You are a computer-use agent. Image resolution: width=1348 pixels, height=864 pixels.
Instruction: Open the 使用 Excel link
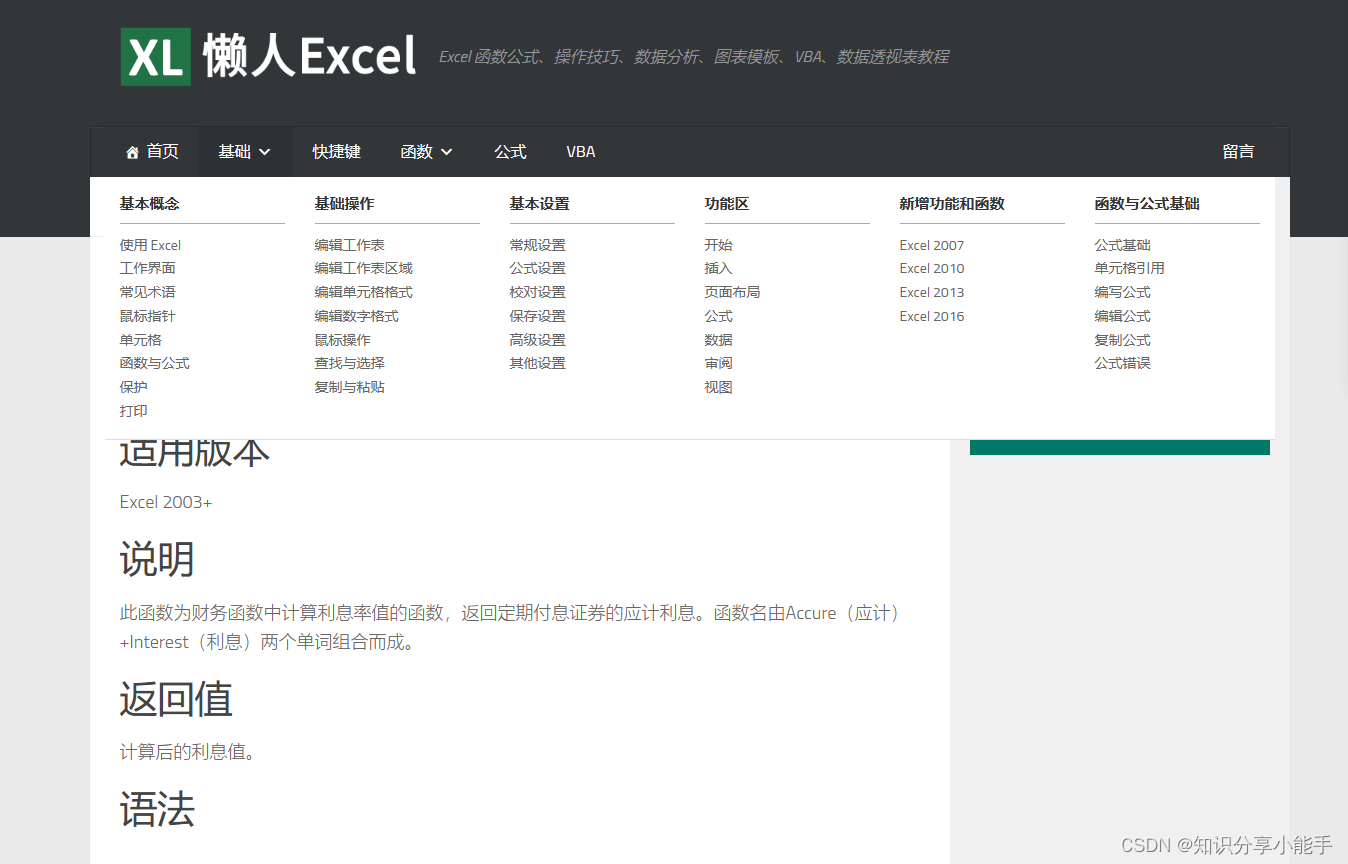coord(151,245)
